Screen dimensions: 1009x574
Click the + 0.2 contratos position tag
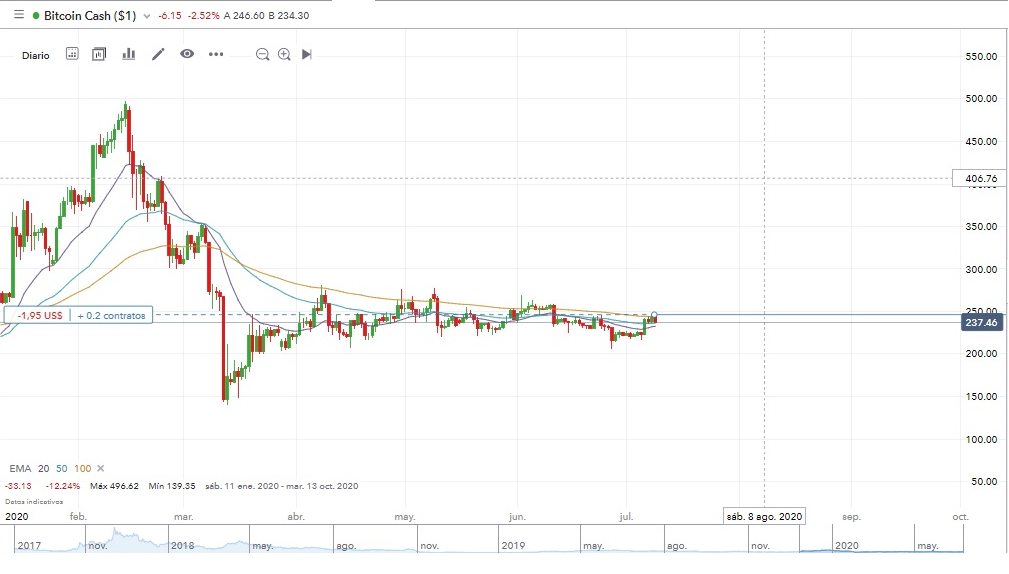tap(111, 315)
